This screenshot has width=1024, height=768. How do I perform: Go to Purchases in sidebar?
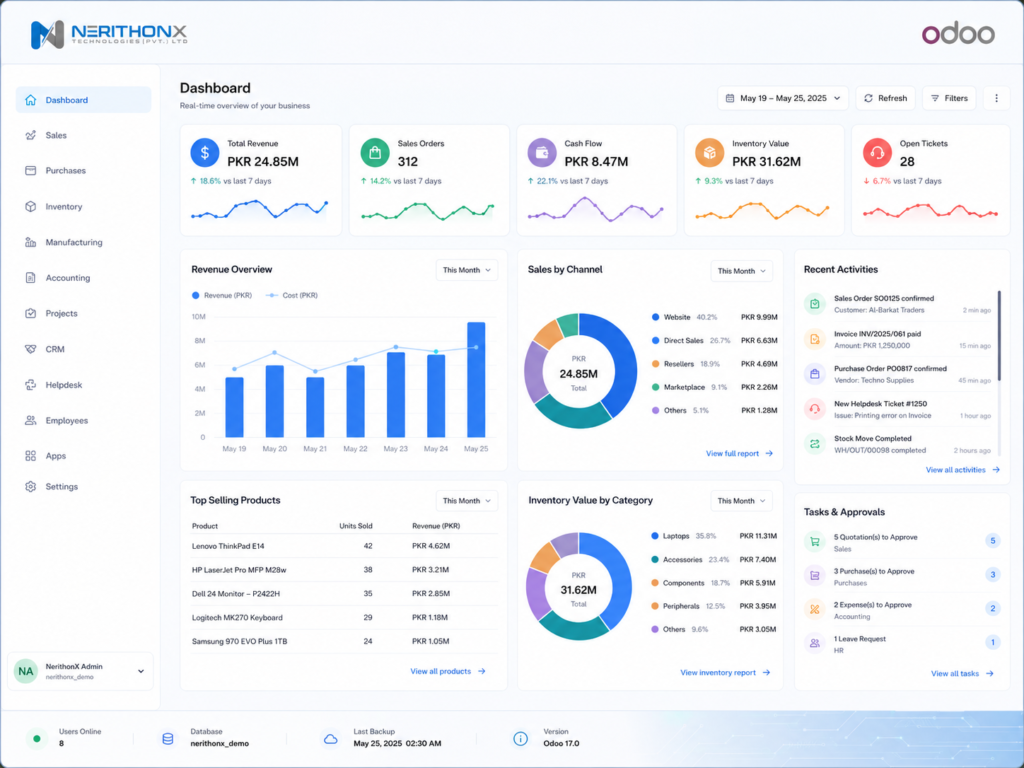pos(83,170)
